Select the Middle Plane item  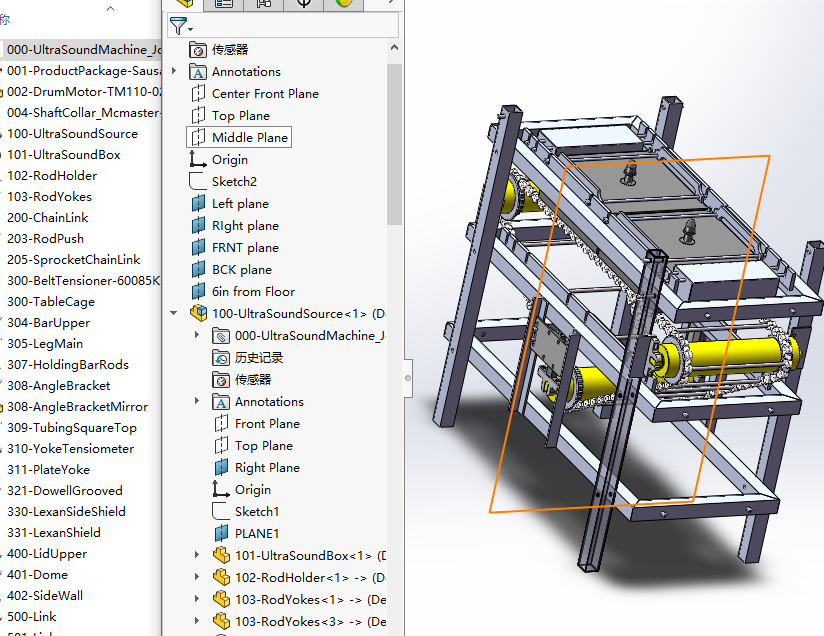(239, 137)
